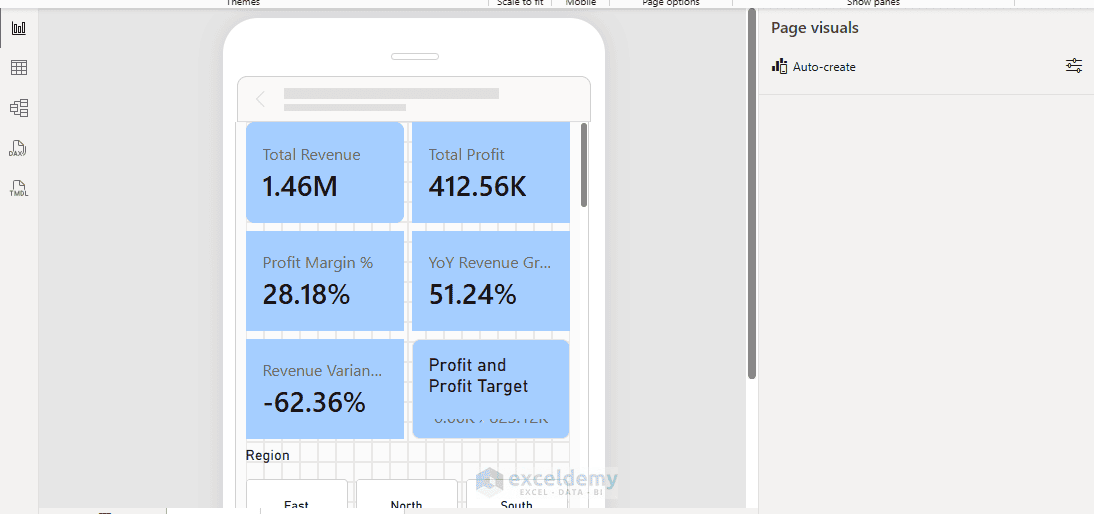Select the Profit and Profit Target card
The width and height of the screenshot is (1094, 514).
tap(490, 389)
